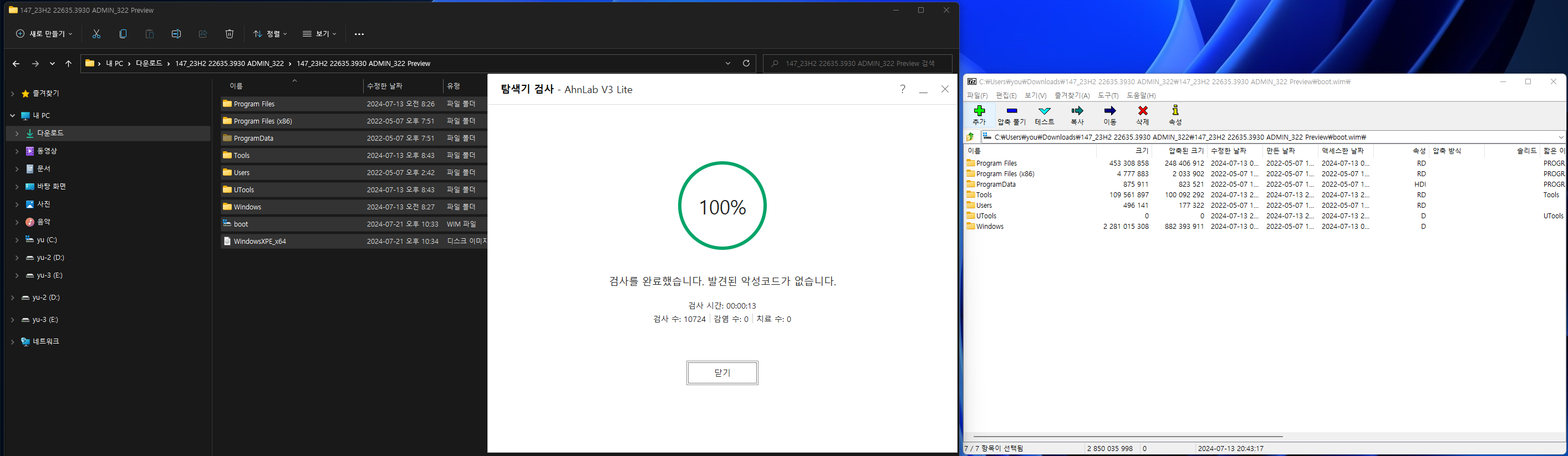Viewport: 1568px width, 456px height.
Task: Open the 새로 만들기 dropdown
Action: click(x=44, y=34)
